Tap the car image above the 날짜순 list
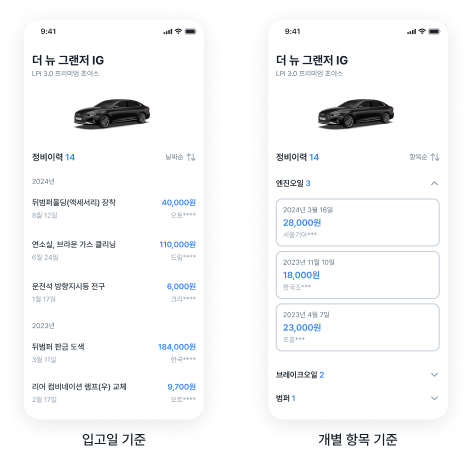 click(112, 113)
